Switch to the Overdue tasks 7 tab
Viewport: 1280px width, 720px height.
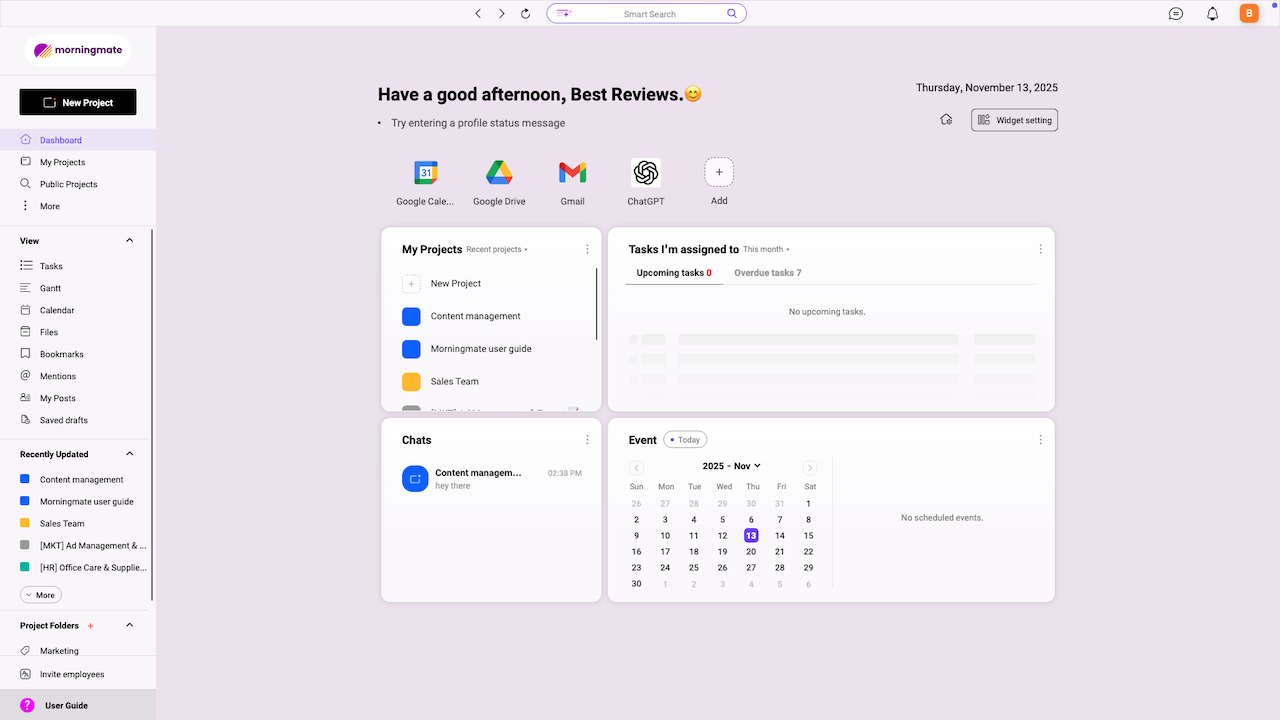click(x=767, y=272)
